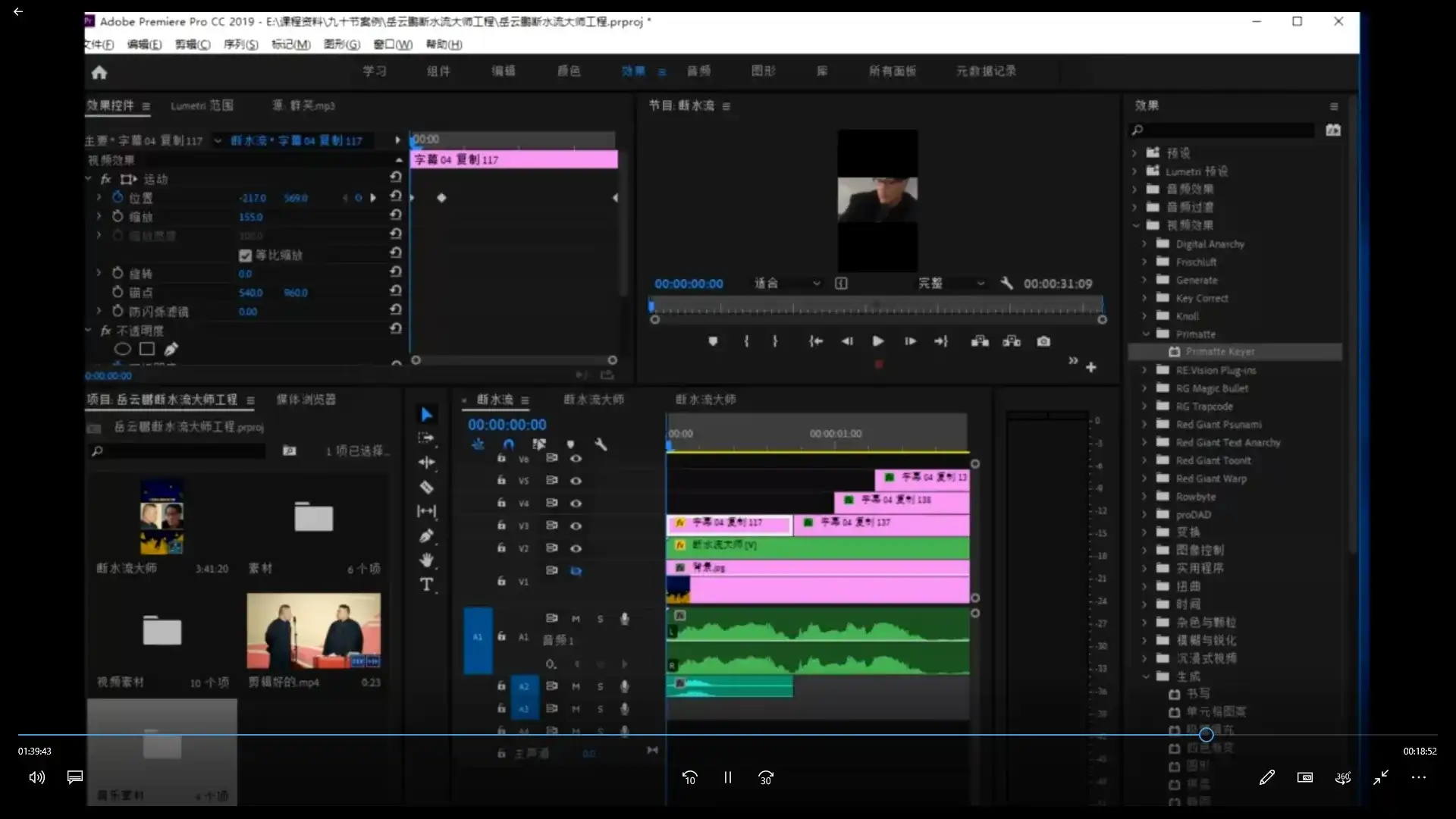Select the ellipse mask tool under Opacity
Screen dimensions: 1456x819
click(x=122, y=349)
